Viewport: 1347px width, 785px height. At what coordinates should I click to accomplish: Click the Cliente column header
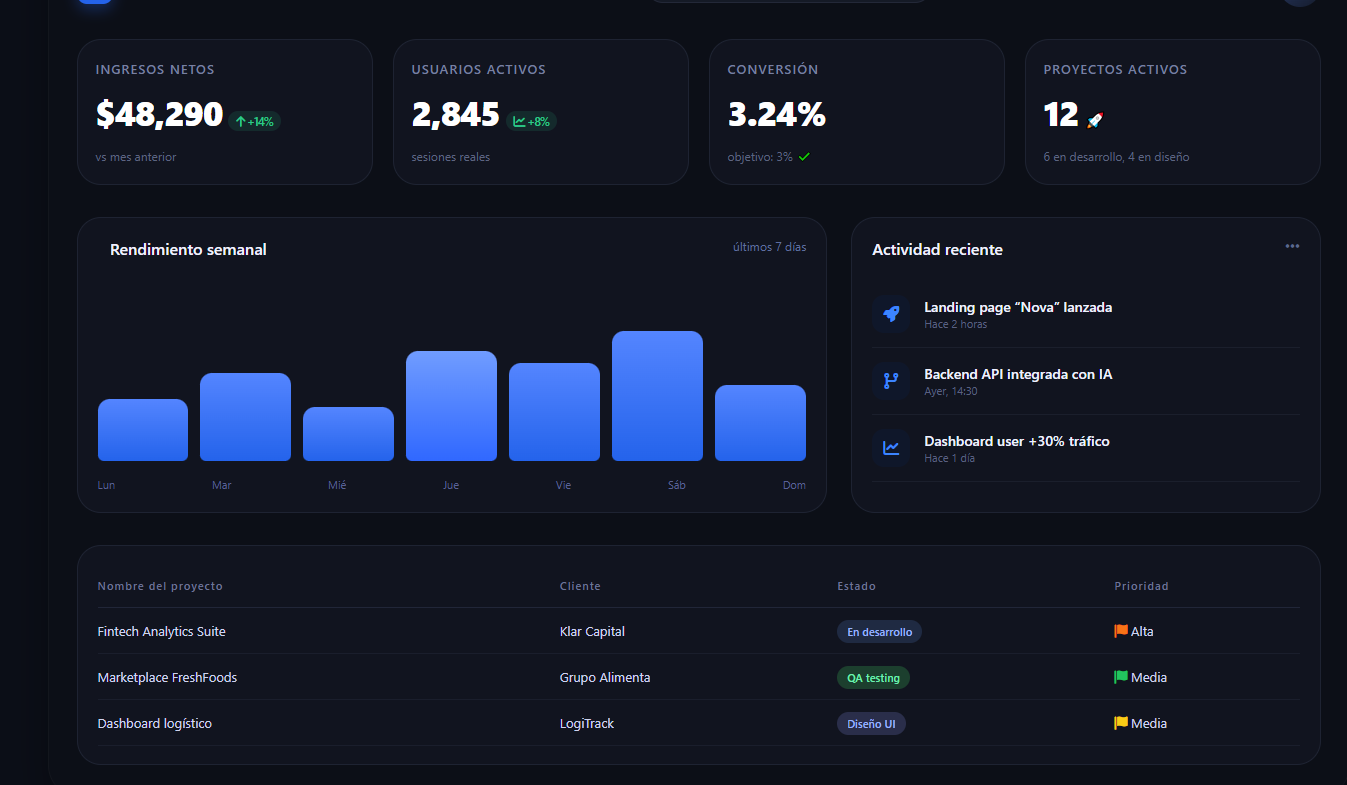(x=580, y=586)
